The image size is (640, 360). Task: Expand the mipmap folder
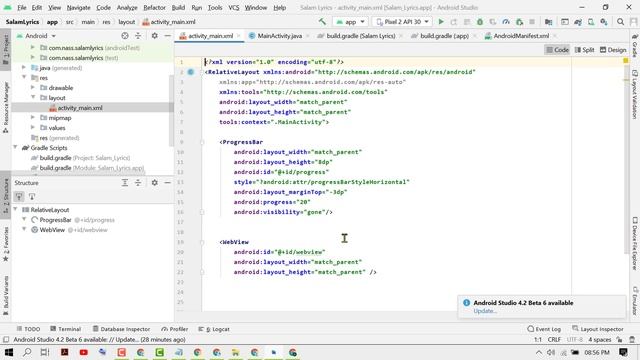click(33, 118)
